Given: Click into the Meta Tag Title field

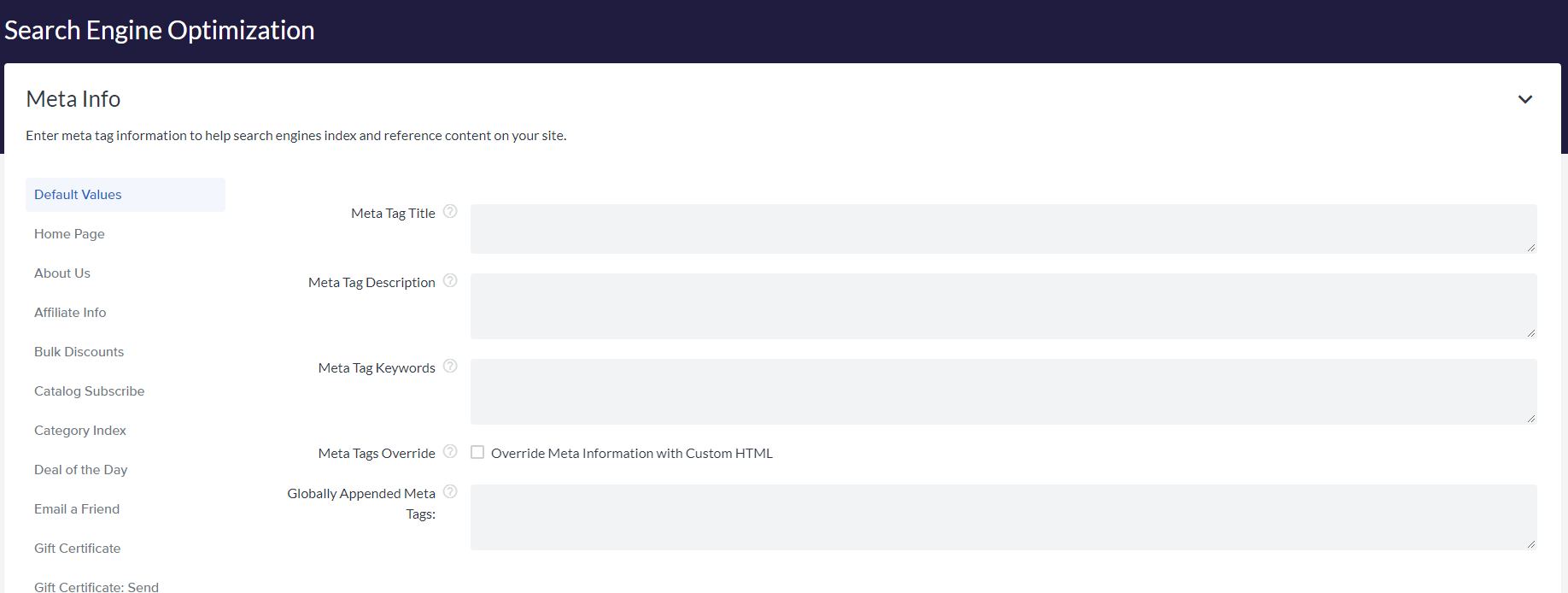Looking at the screenshot, I should (x=1003, y=229).
